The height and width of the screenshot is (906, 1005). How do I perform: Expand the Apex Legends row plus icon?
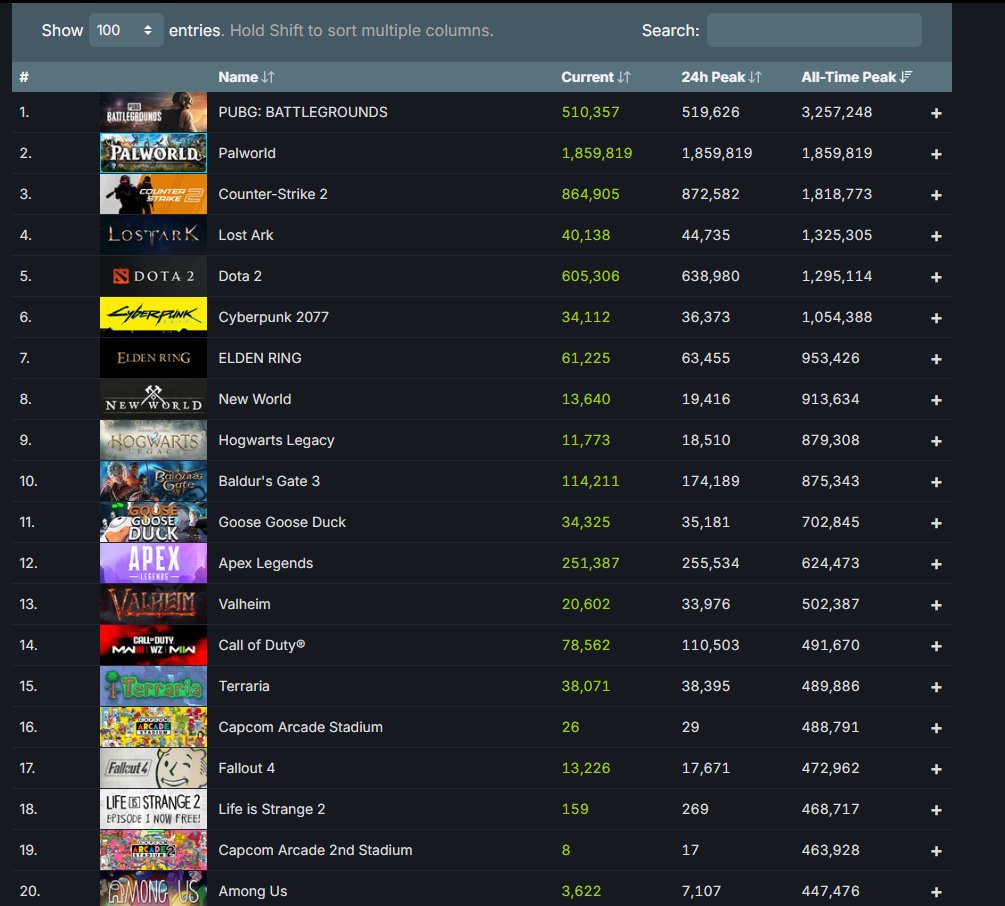coord(936,564)
